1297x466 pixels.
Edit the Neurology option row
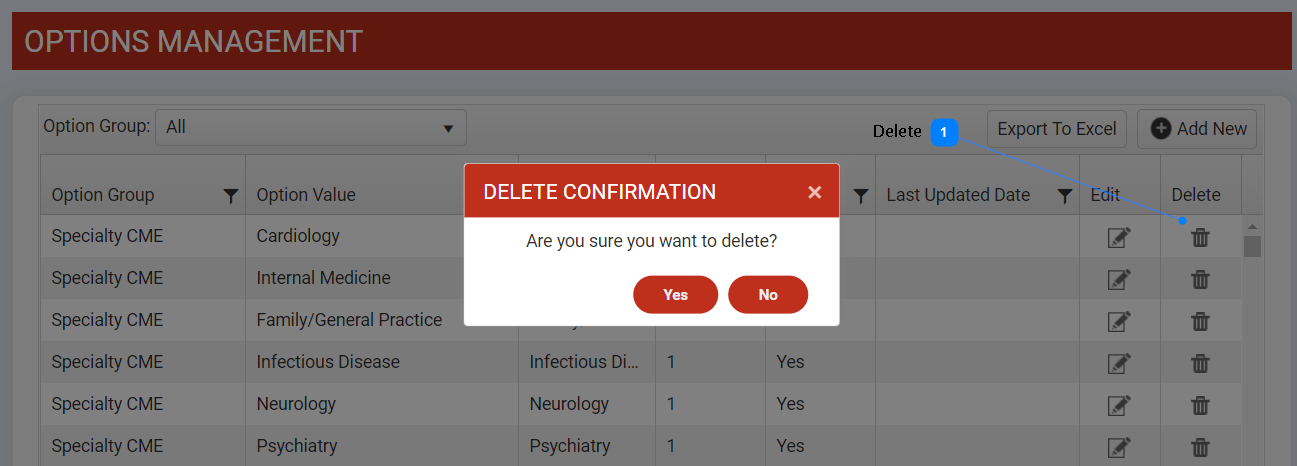pyautogui.click(x=1119, y=405)
